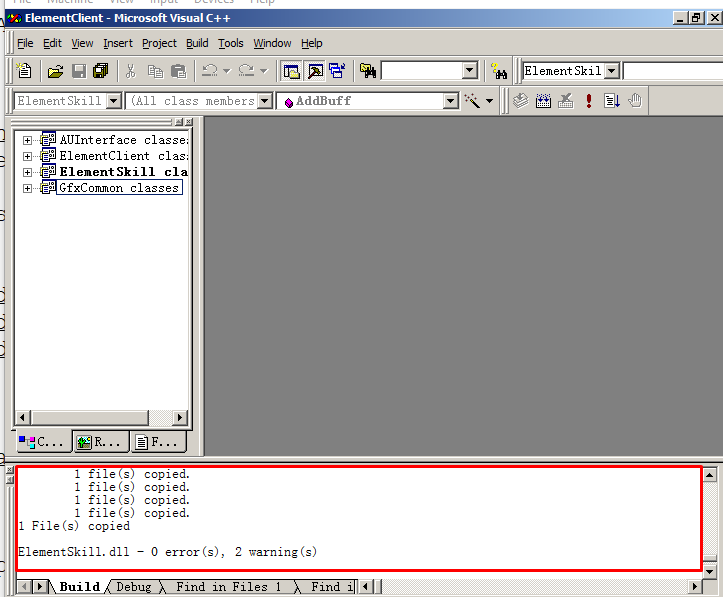Select the Debug output tab
Image resolution: width=723 pixels, height=597 pixels.
coord(134,587)
